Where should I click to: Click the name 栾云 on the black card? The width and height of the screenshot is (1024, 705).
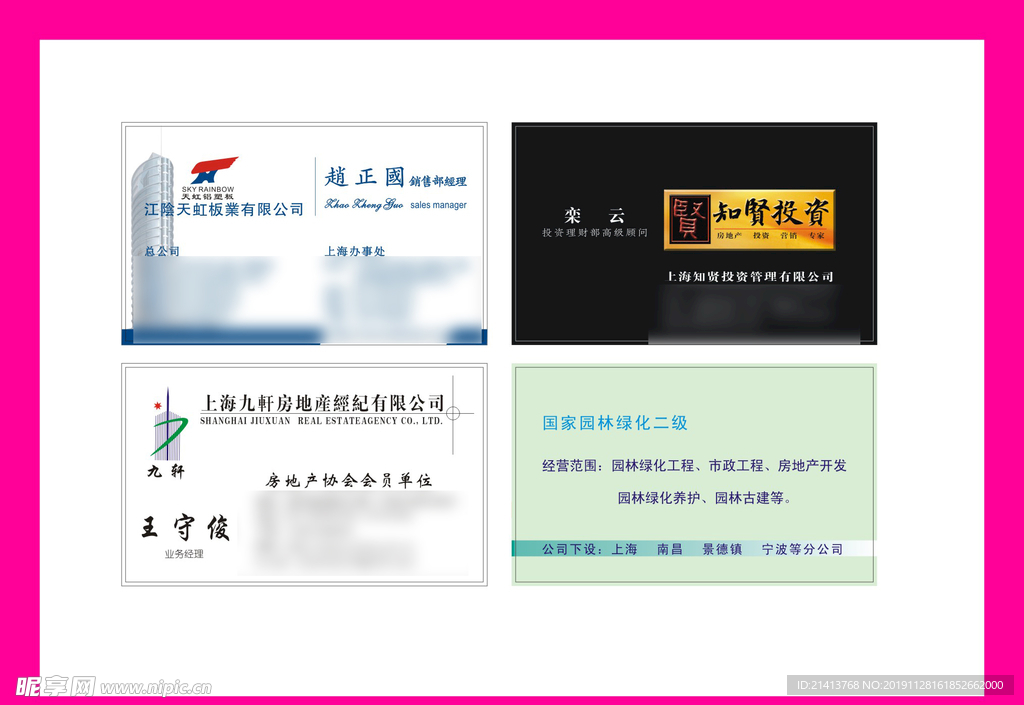coord(594,215)
